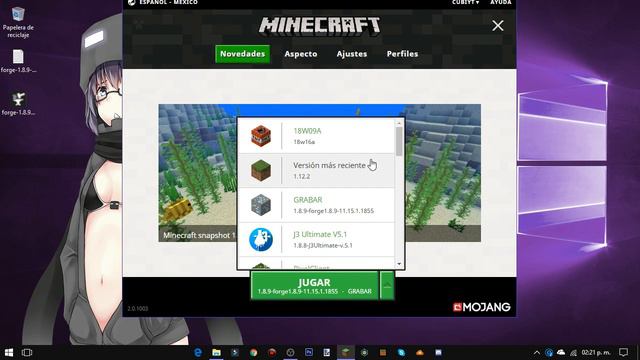Launch Microsoft Edge from the taskbar
The width and height of the screenshot is (640, 360).
(198, 352)
